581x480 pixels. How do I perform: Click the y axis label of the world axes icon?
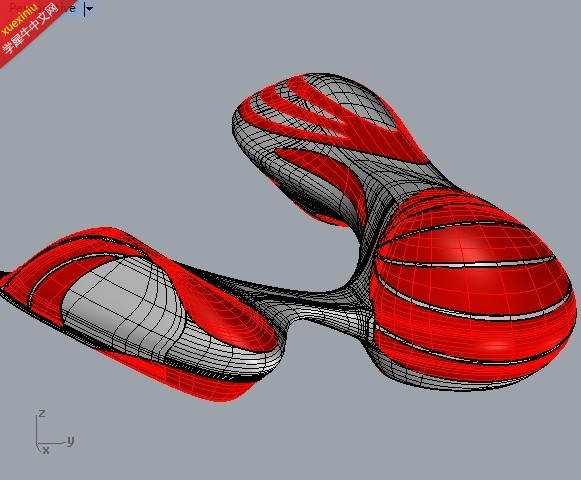point(70,440)
